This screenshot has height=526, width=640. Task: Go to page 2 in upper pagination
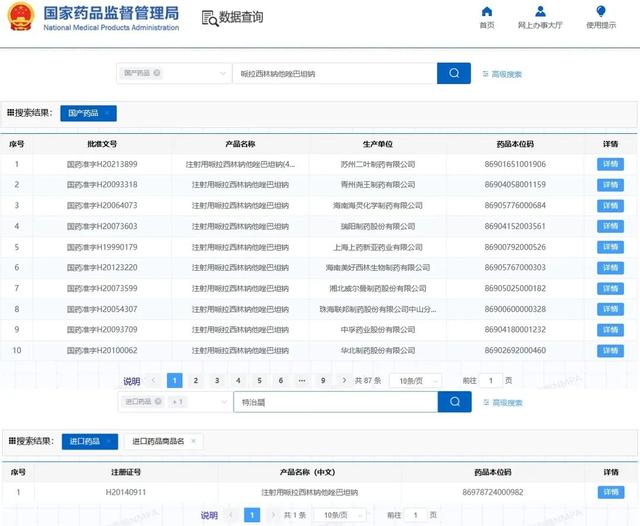pos(196,380)
